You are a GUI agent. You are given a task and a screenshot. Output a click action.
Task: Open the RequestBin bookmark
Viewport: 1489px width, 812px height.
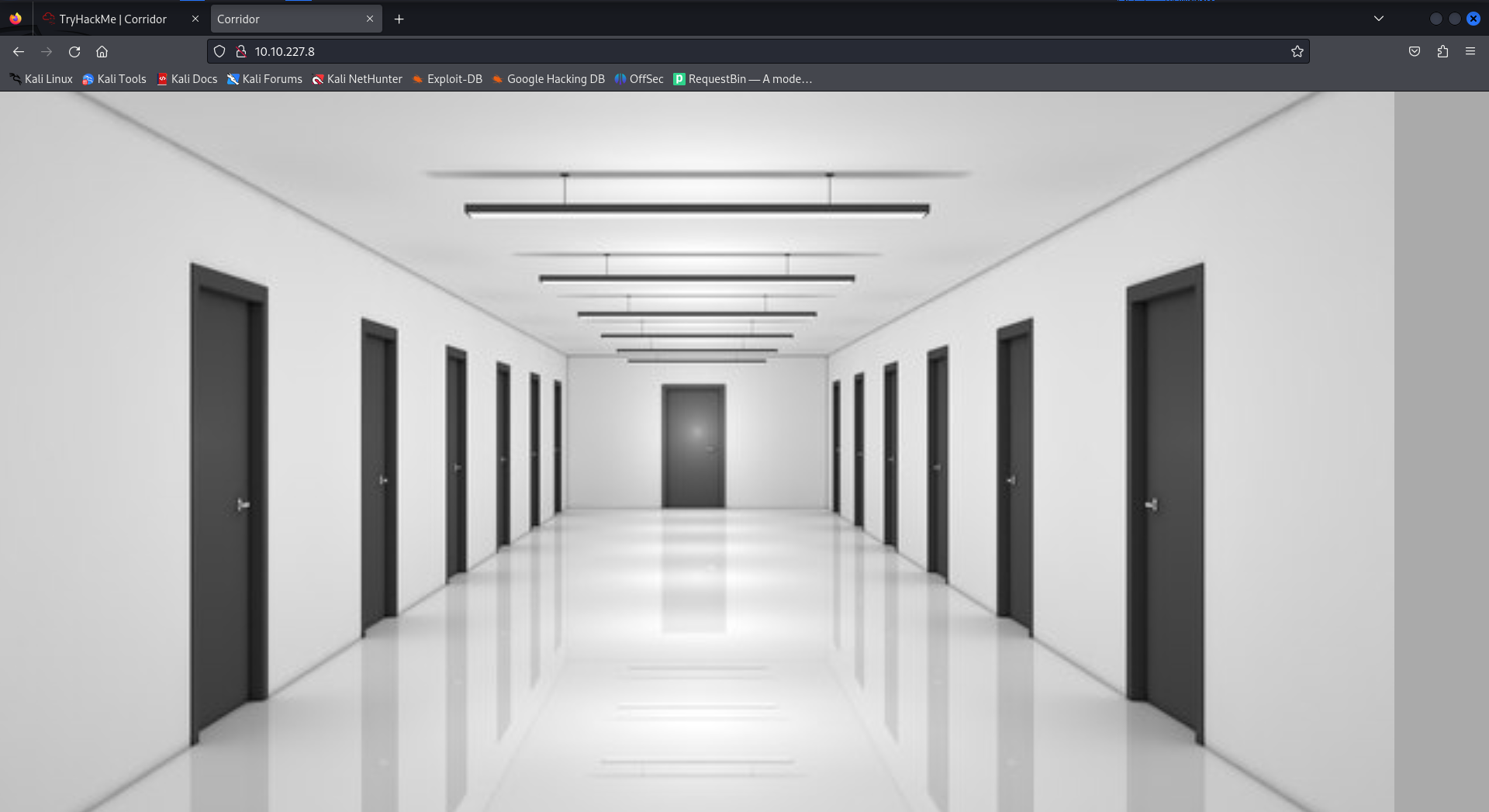coord(742,79)
